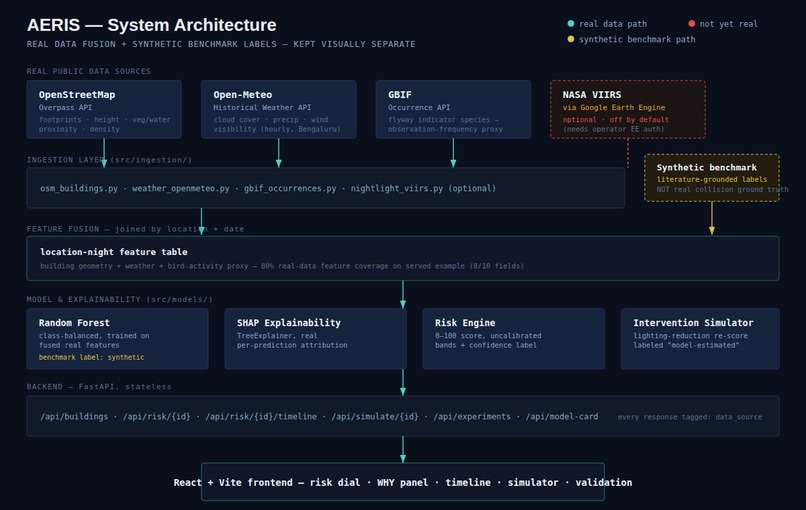Click 'osm_buildings.py' in the ingestion layer

[x=79, y=188]
